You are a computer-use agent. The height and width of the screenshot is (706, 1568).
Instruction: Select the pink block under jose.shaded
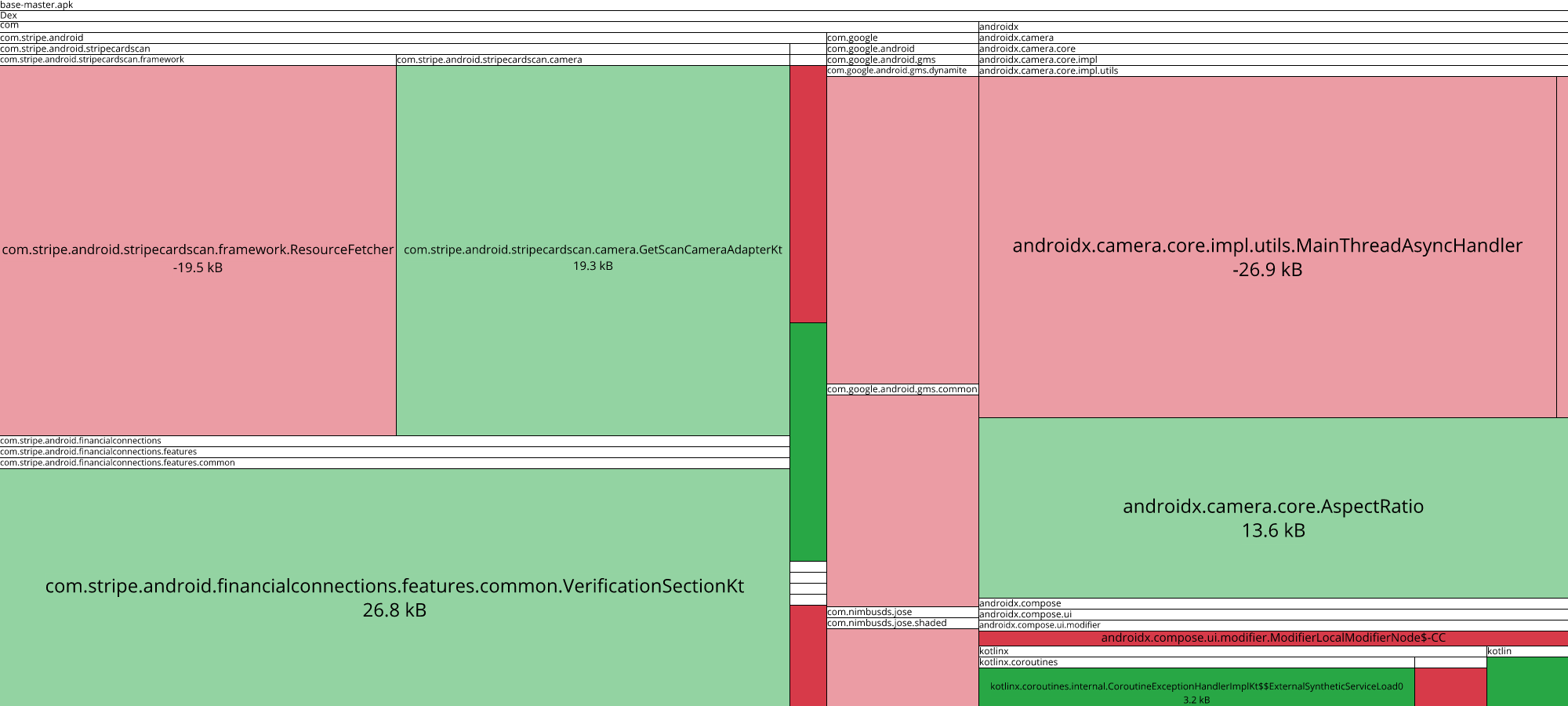click(x=902, y=668)
